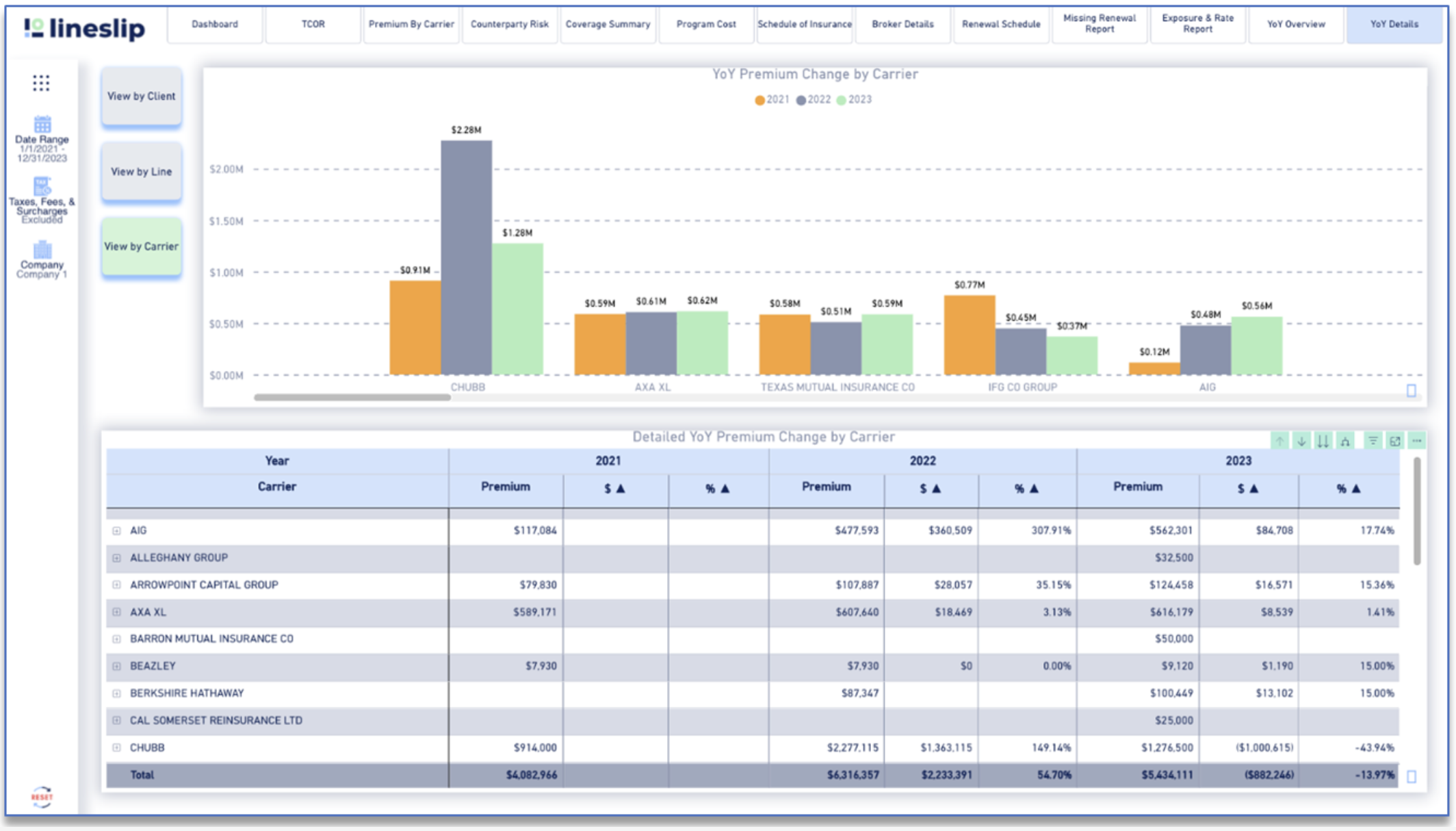This screenshot has height=831, width=1456.
Task: Expand the AIG carrier row
Action: (116, 530)
